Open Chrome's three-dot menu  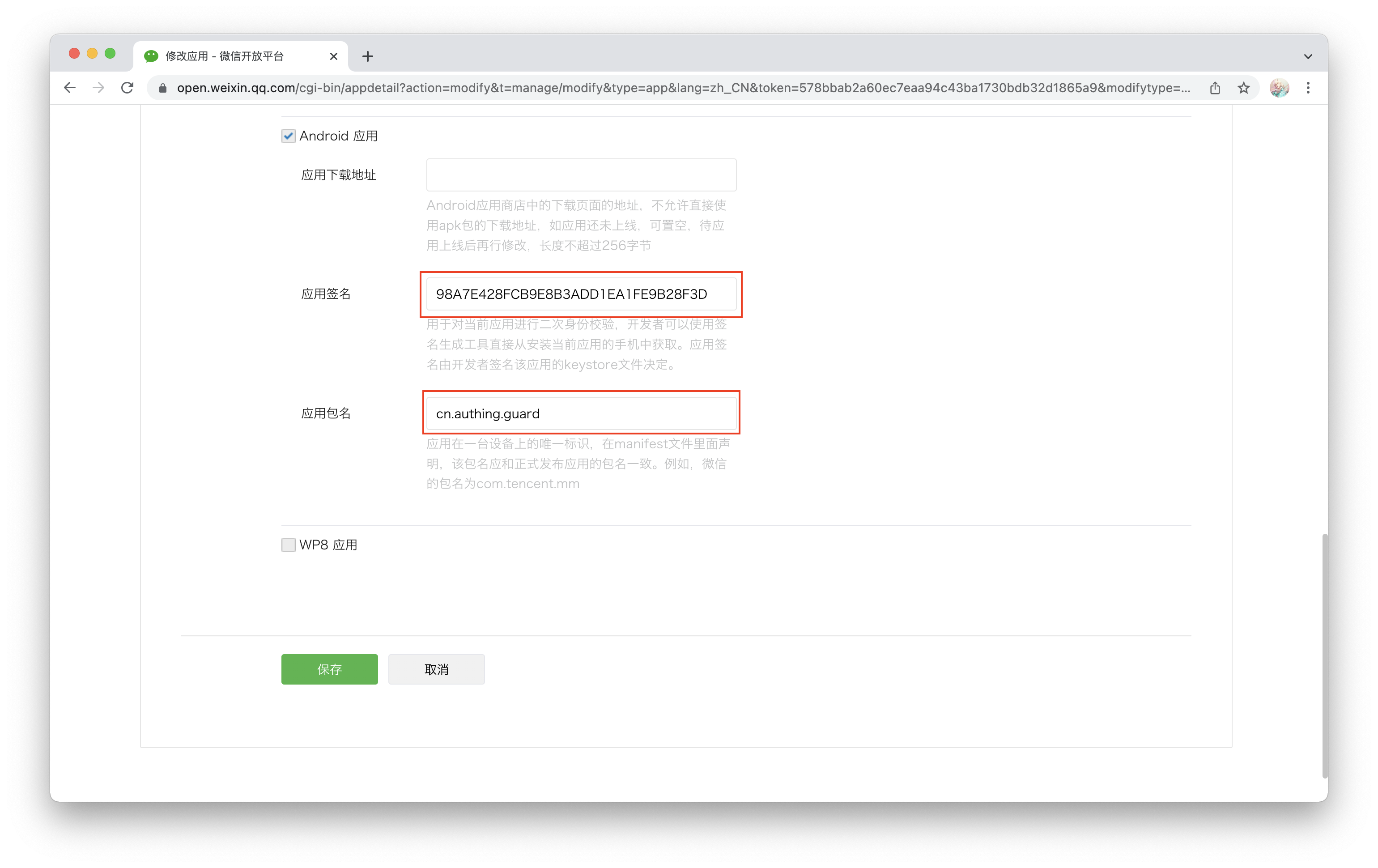(1308, 88)
